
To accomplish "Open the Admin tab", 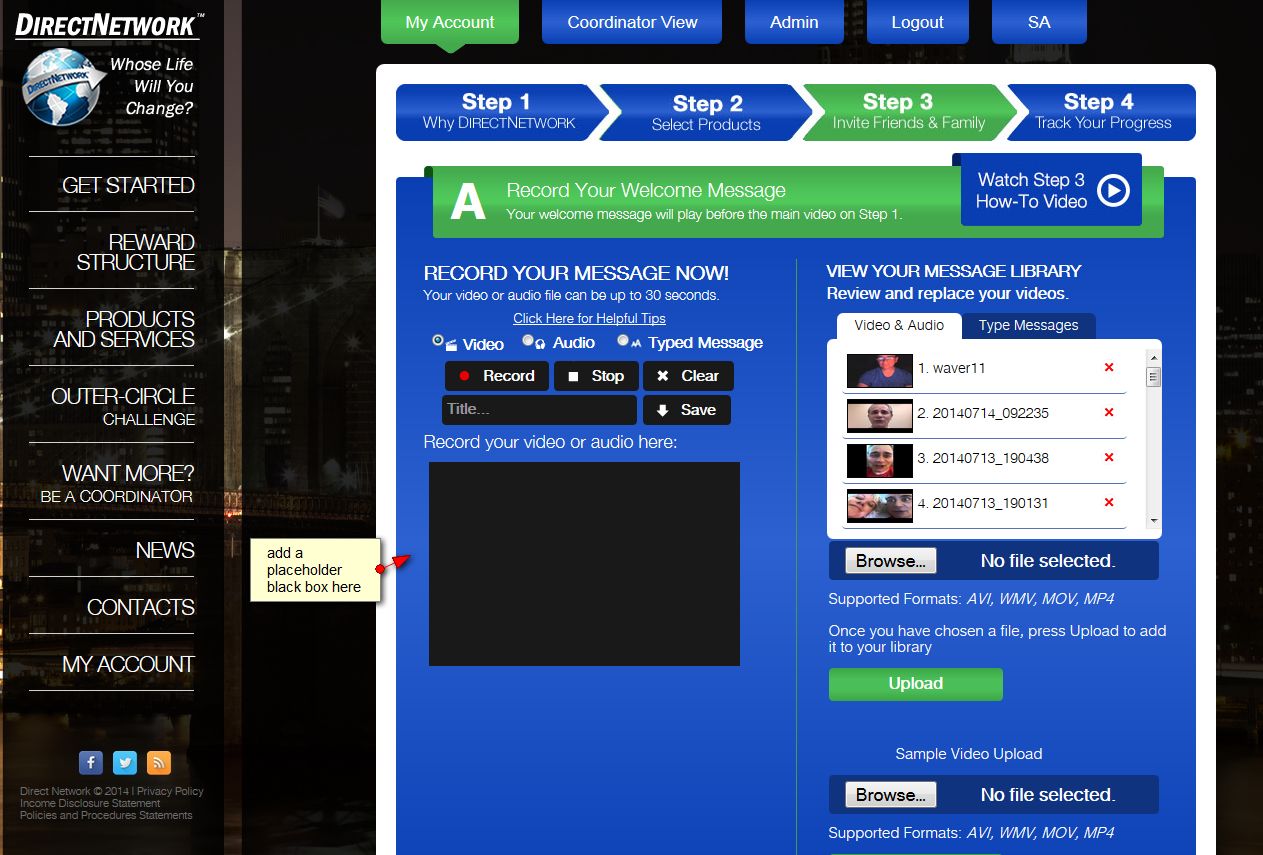I will pyautogui.click(x=794, y=22).
